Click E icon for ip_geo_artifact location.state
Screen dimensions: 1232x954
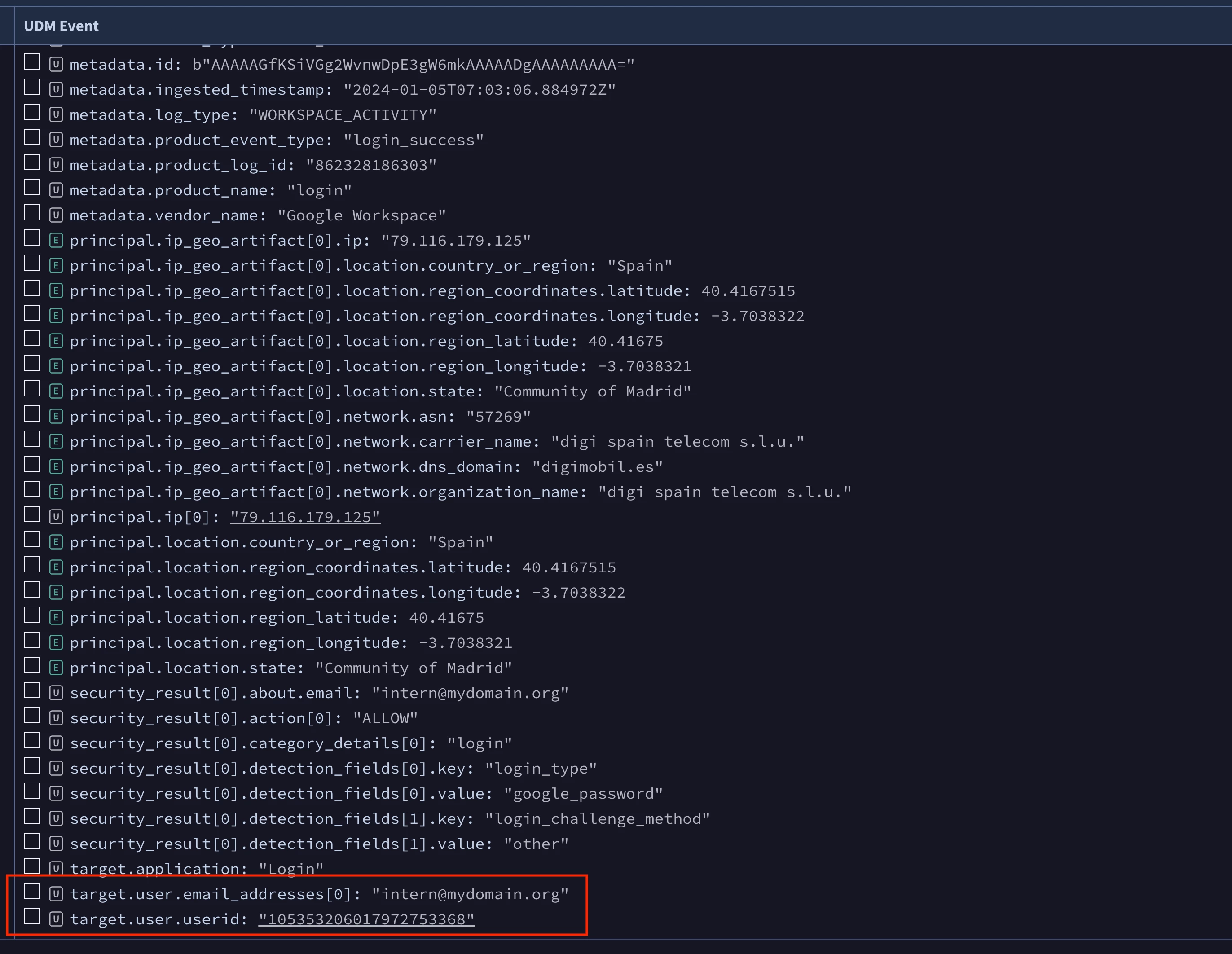pos(56,391)
